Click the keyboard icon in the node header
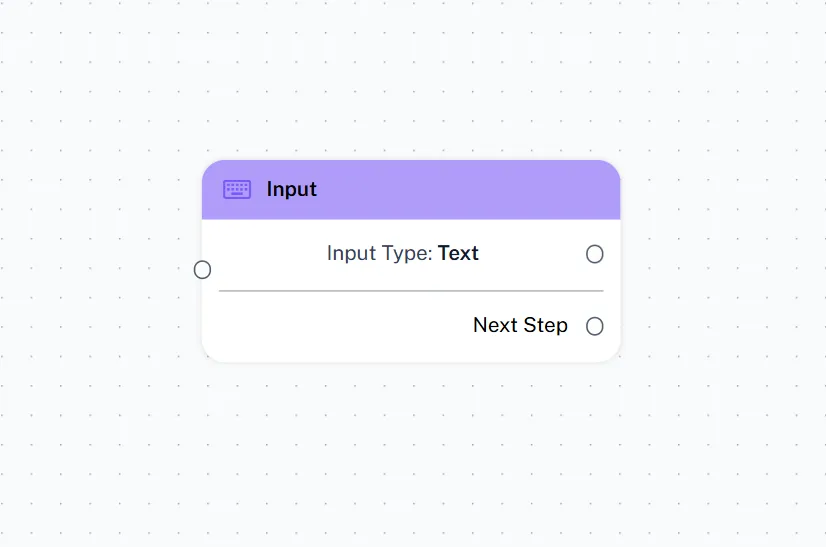The height and width of the screenshot is (547, 826). pos(237,190)
